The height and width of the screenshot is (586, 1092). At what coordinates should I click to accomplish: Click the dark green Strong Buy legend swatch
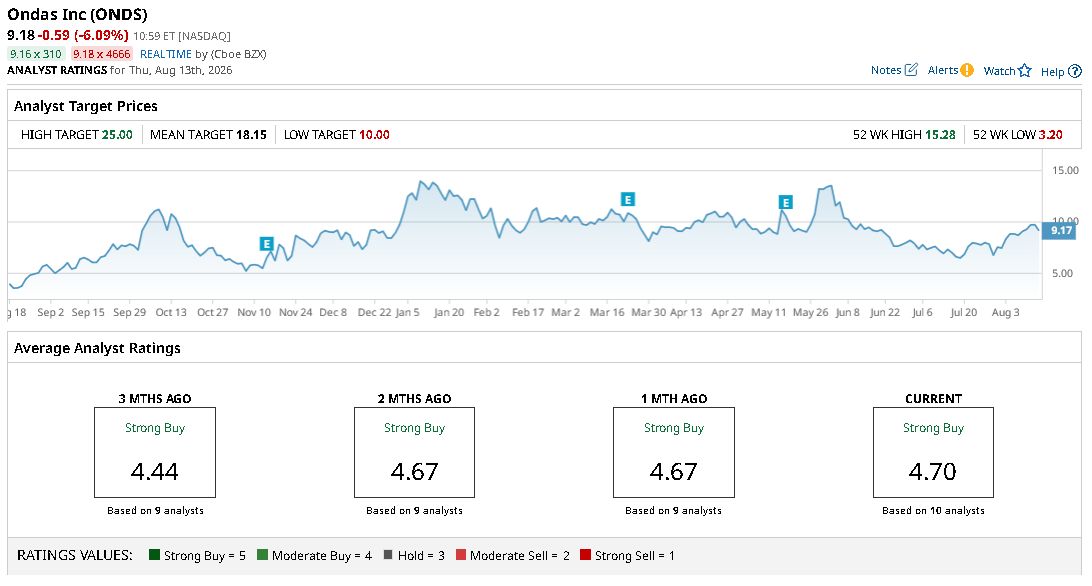(155, 555)
